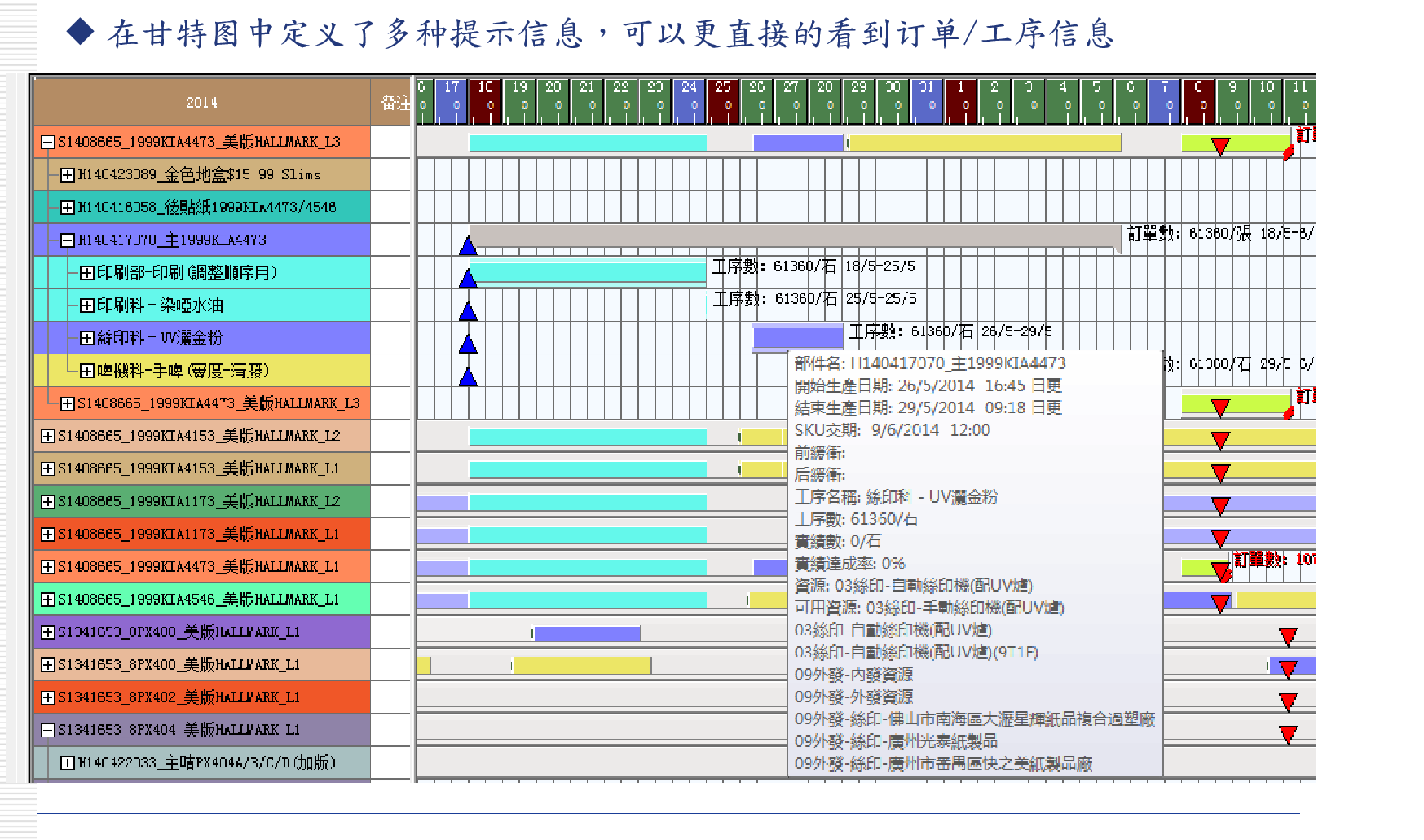
Task: Collapse the top S1408665_1999KIA4473_美版HALLMARK_L3 node
Action: 48,143
